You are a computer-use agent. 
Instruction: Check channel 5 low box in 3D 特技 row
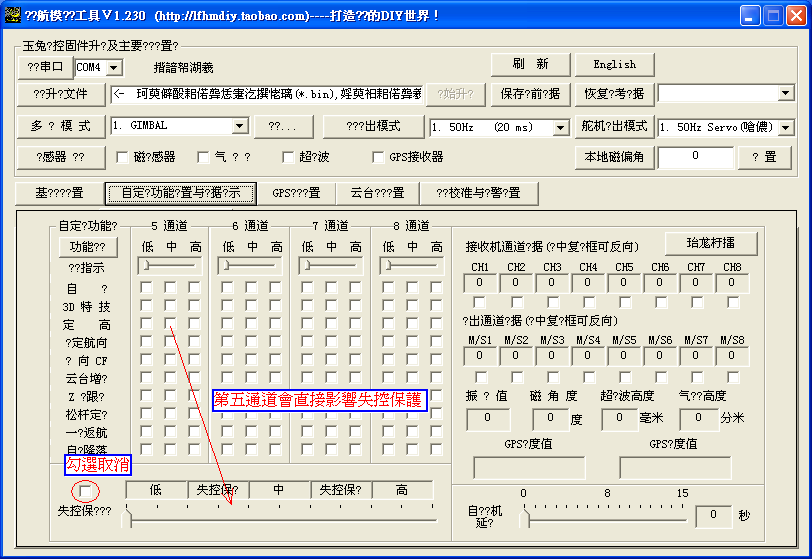tap(147, 306)
